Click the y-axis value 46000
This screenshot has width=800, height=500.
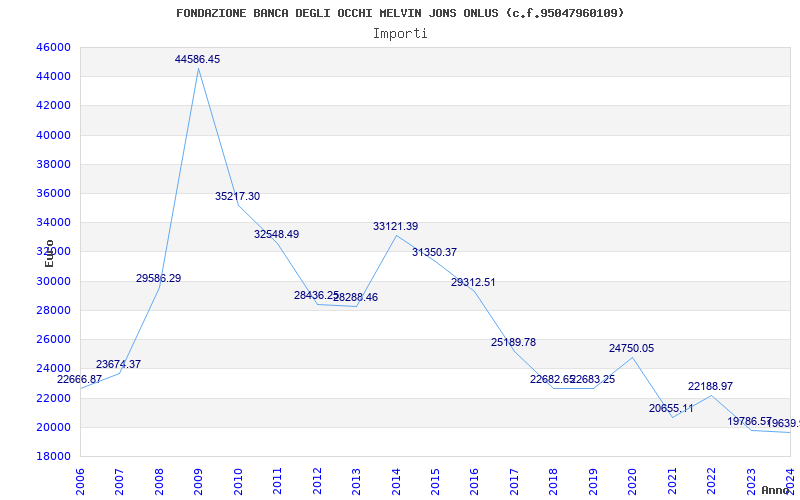tap(53, 47)
